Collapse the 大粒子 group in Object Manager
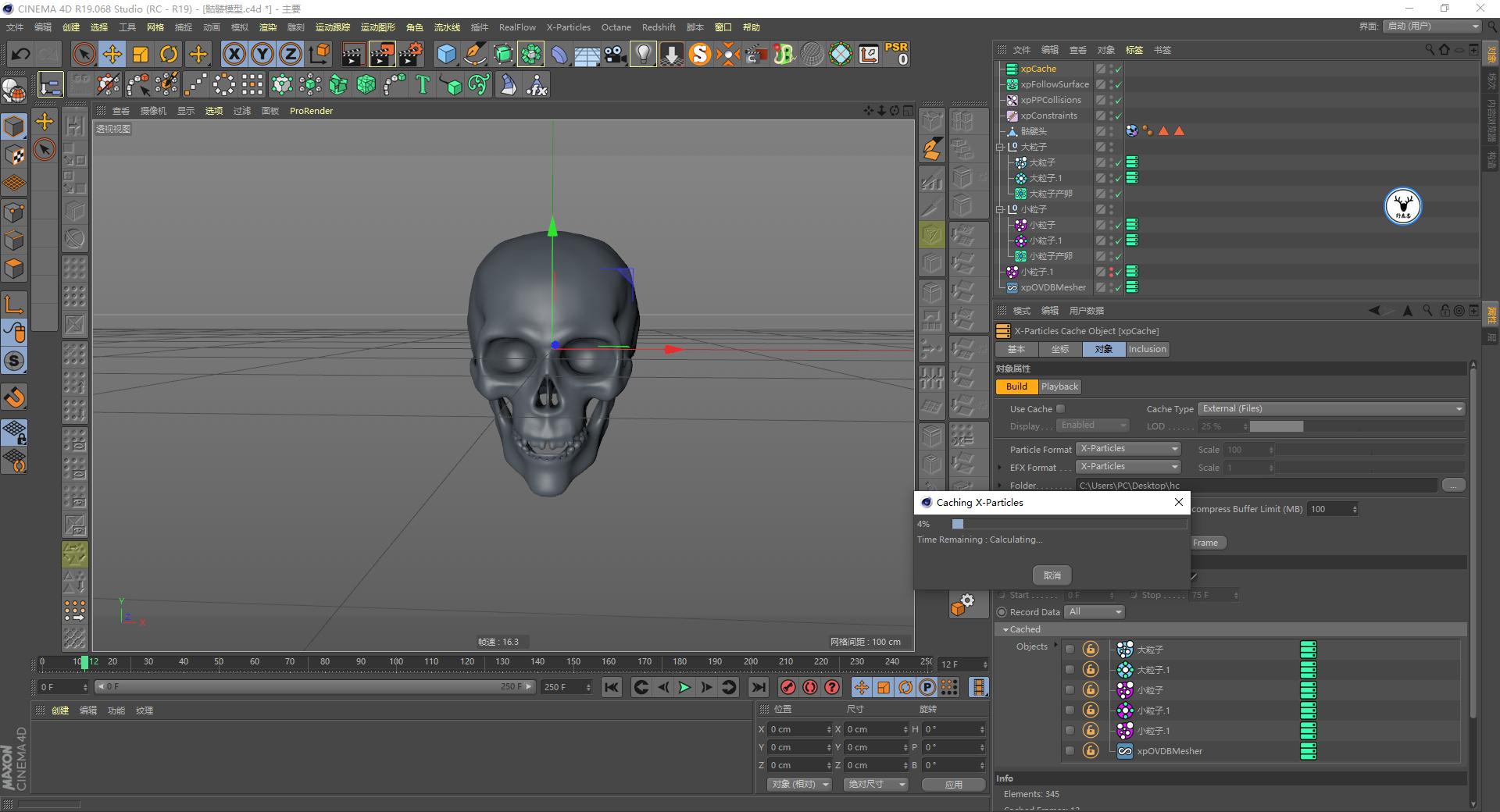This screenshot has height=812, width=1500. point(1002,146)
